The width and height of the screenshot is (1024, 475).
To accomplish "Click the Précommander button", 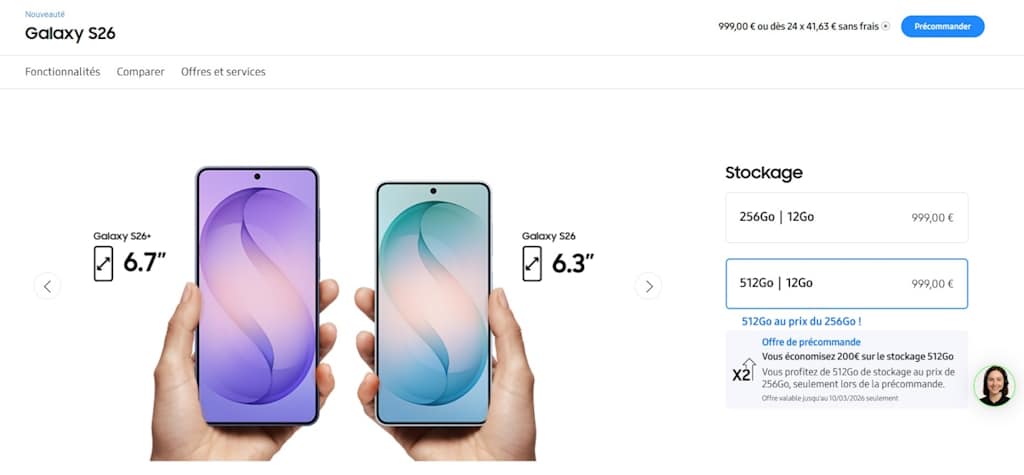I will coord(942,27).
